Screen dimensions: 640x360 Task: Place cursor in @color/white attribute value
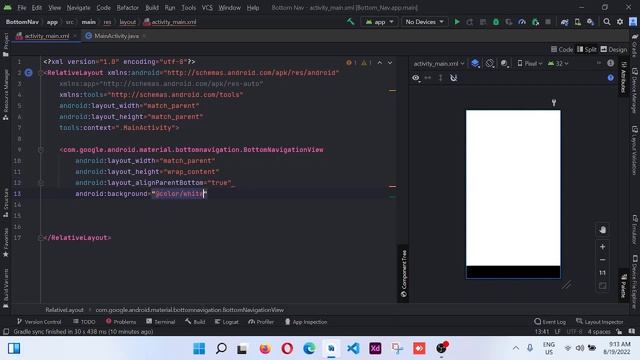click(x=179, y=194)
